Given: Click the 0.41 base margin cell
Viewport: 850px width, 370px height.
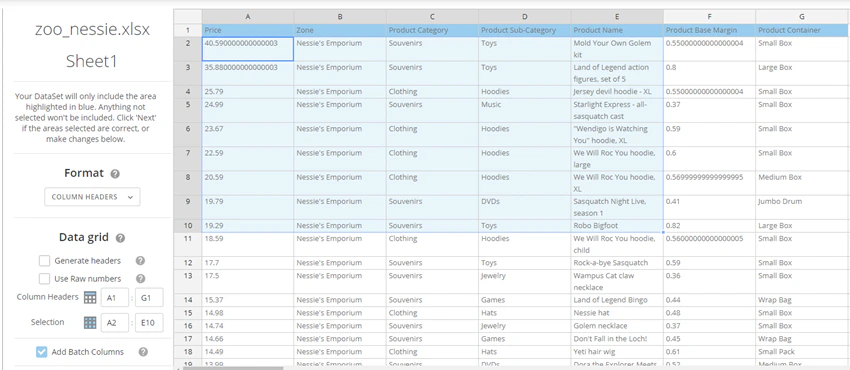Looking at the screenshot, I should tap(709, 207).
